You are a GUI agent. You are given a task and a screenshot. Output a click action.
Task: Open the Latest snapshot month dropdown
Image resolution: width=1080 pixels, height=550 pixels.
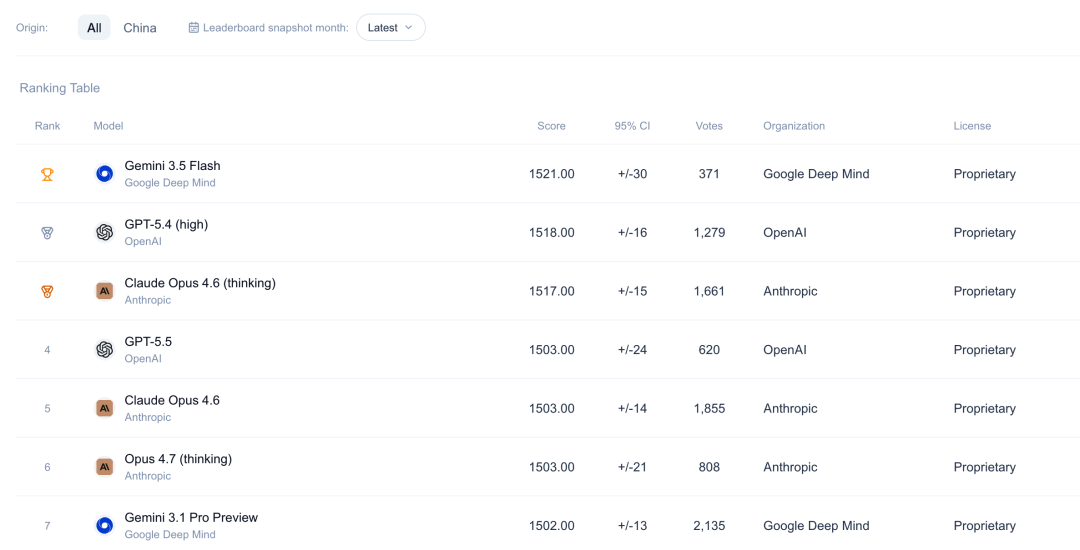[x=391, y=28]
